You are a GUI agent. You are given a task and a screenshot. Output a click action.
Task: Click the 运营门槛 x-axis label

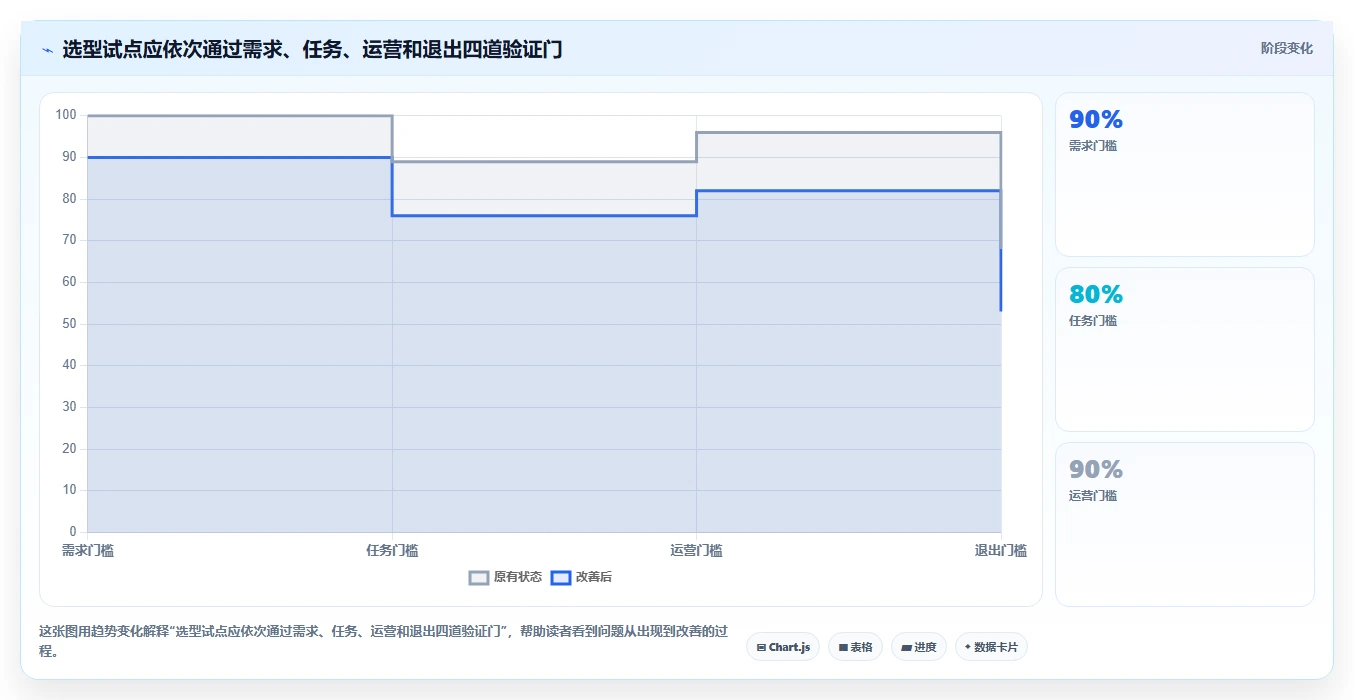(696, 550)
